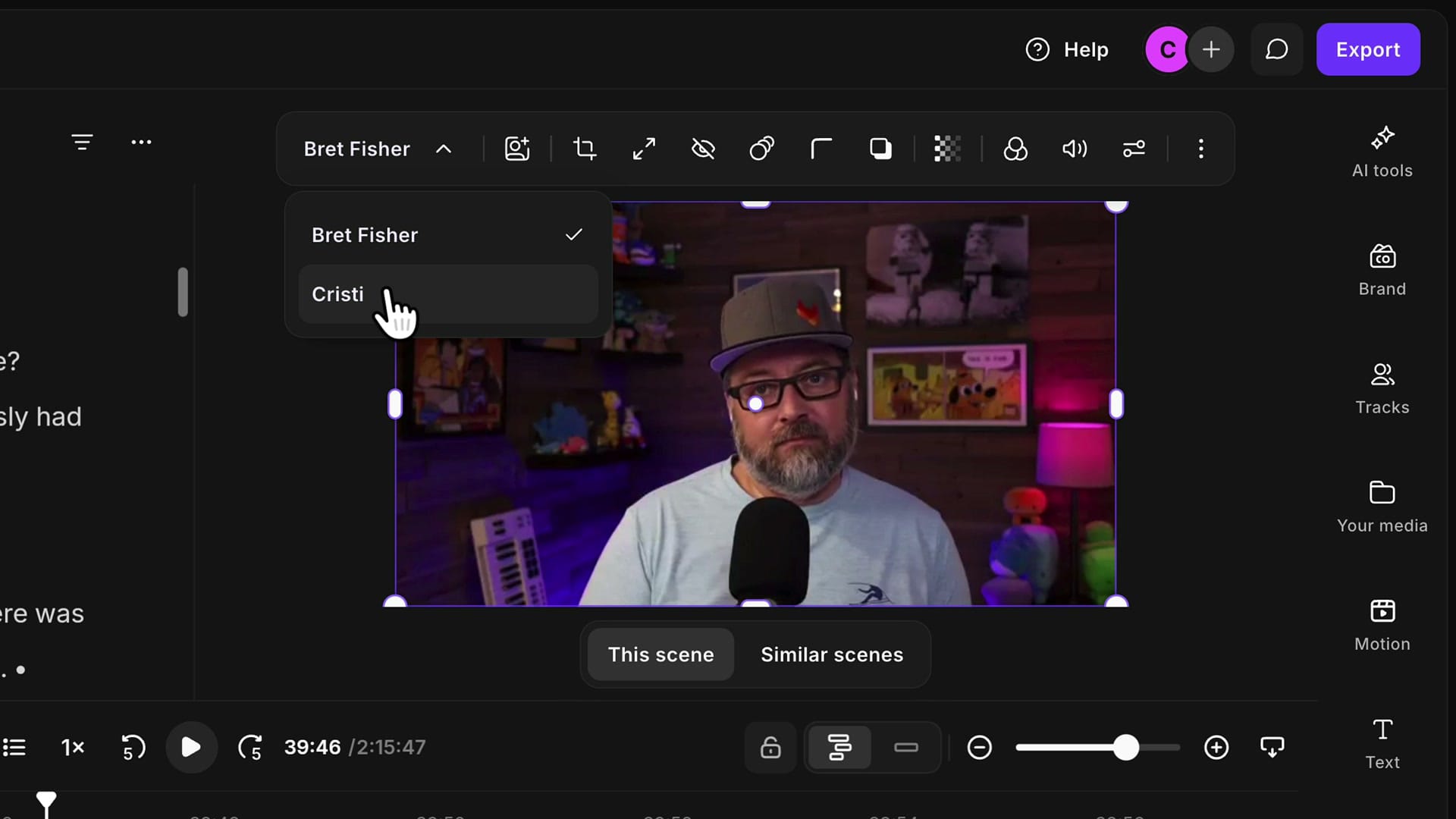Image resolution: width=1456 pixels, height=819 pixels.
Task: Open Help
Action: coord(1067,49)
